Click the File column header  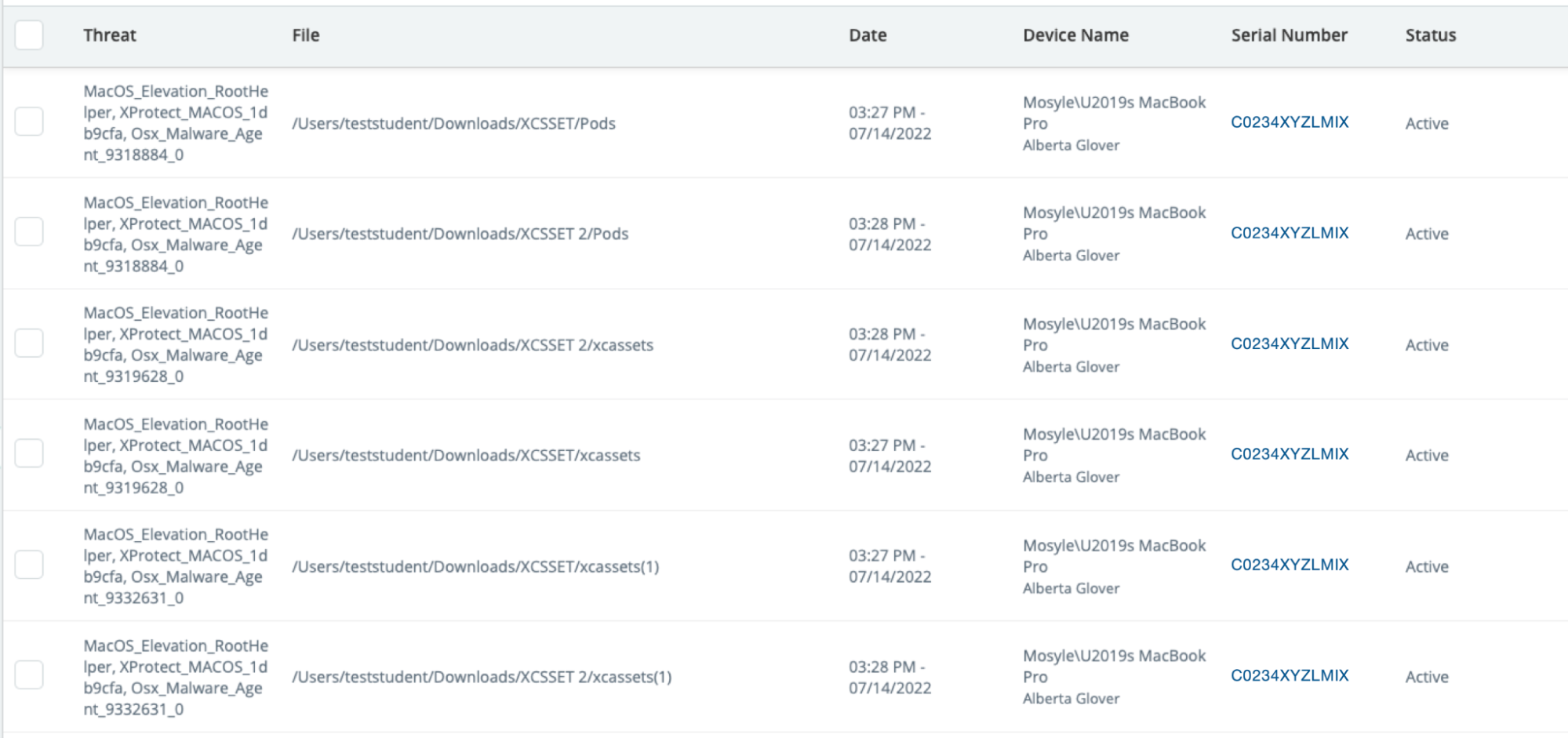coord(305,35)
